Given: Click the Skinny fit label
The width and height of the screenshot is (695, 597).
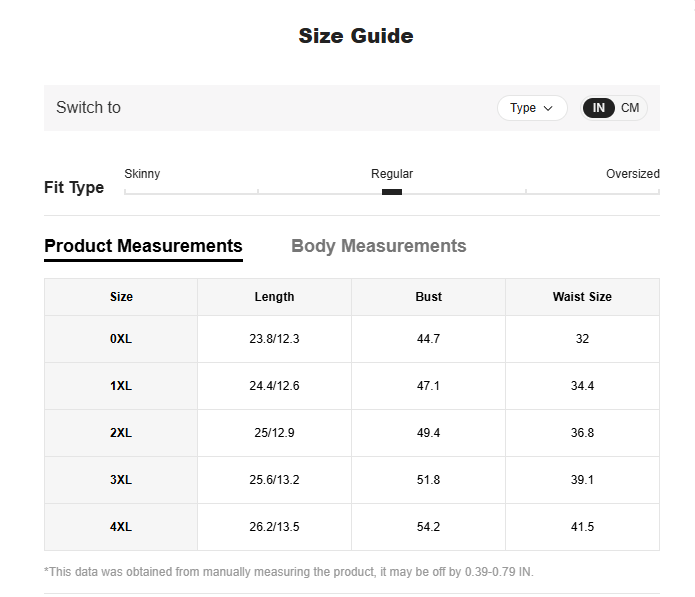Looking at the screenshot, I should [x=142, y=174].
